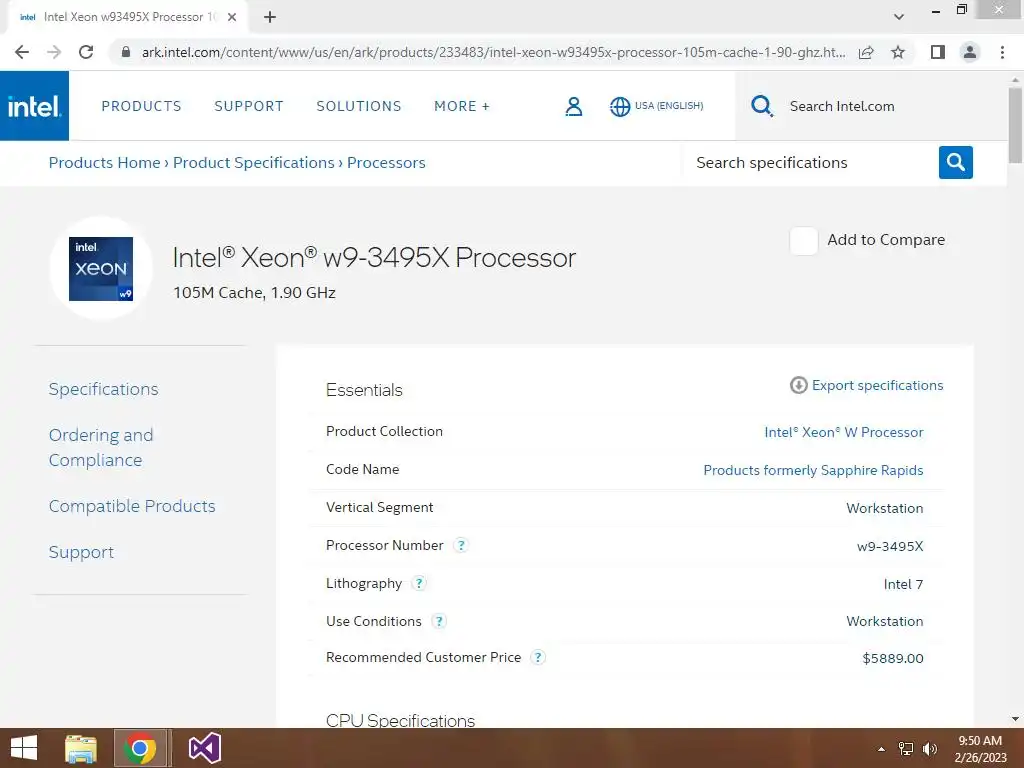Open user sign-in account icon

573,106
